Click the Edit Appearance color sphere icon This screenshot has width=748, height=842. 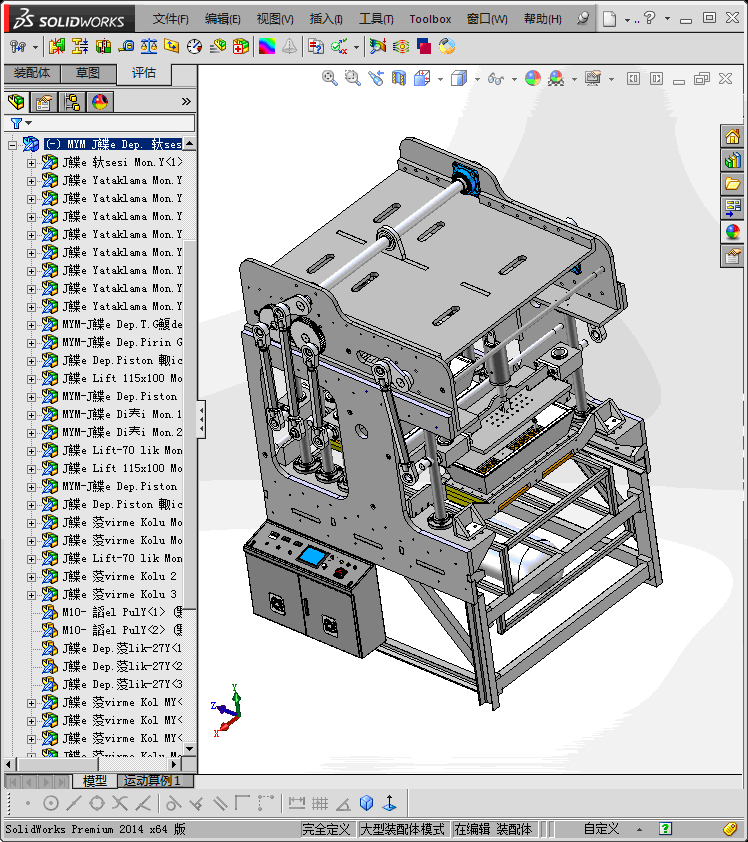(533, 78)
